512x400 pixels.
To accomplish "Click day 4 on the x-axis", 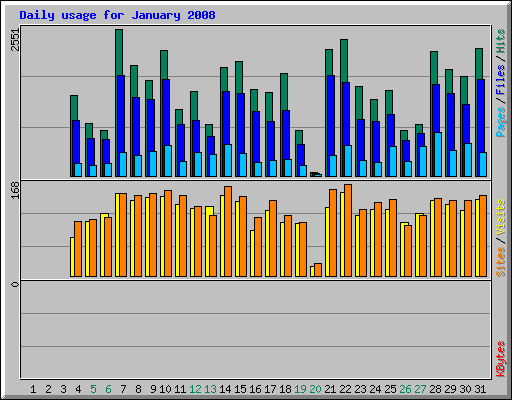I will click(78, 389).
